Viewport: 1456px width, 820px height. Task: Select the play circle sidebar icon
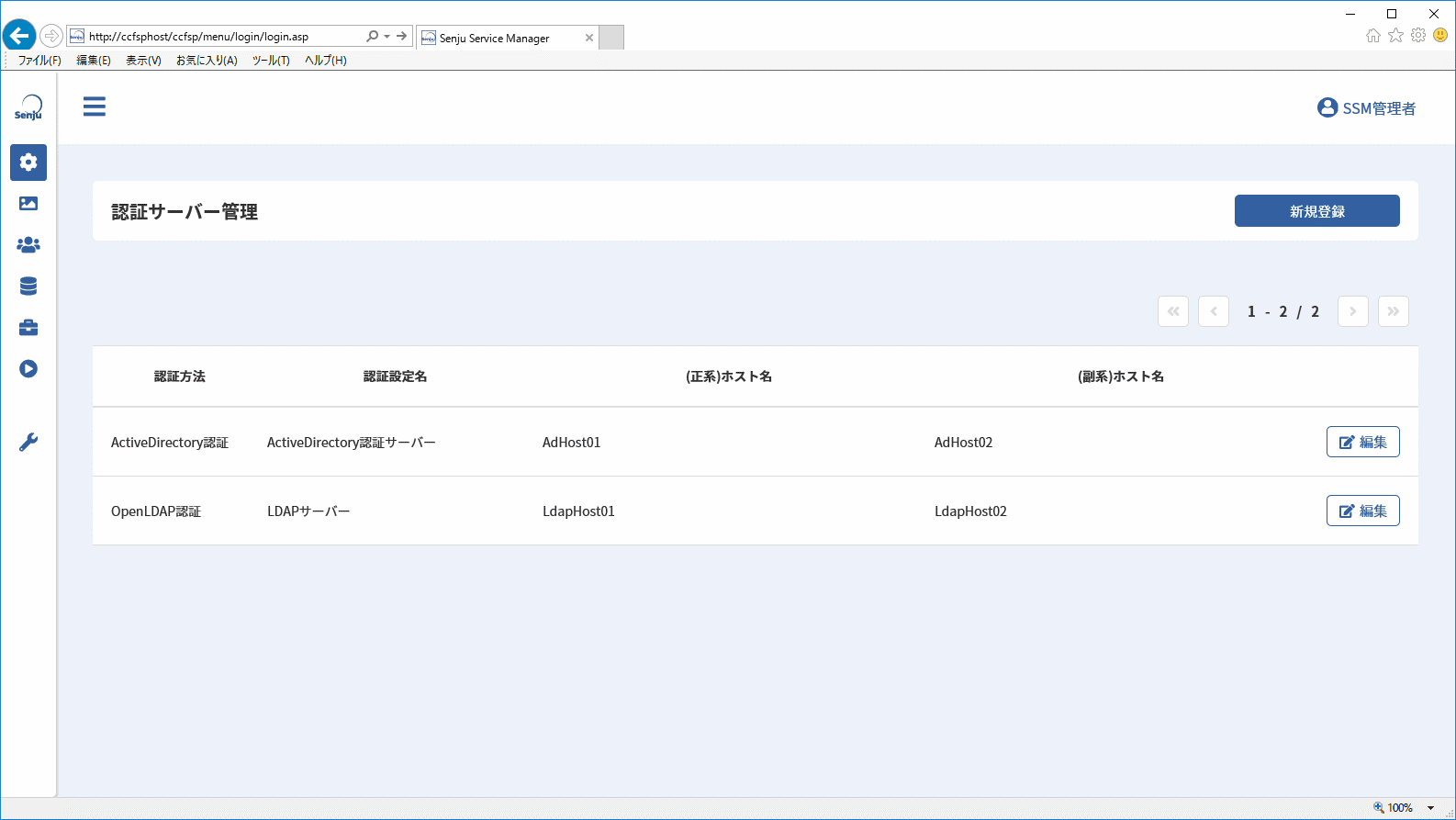coord(28,369)
